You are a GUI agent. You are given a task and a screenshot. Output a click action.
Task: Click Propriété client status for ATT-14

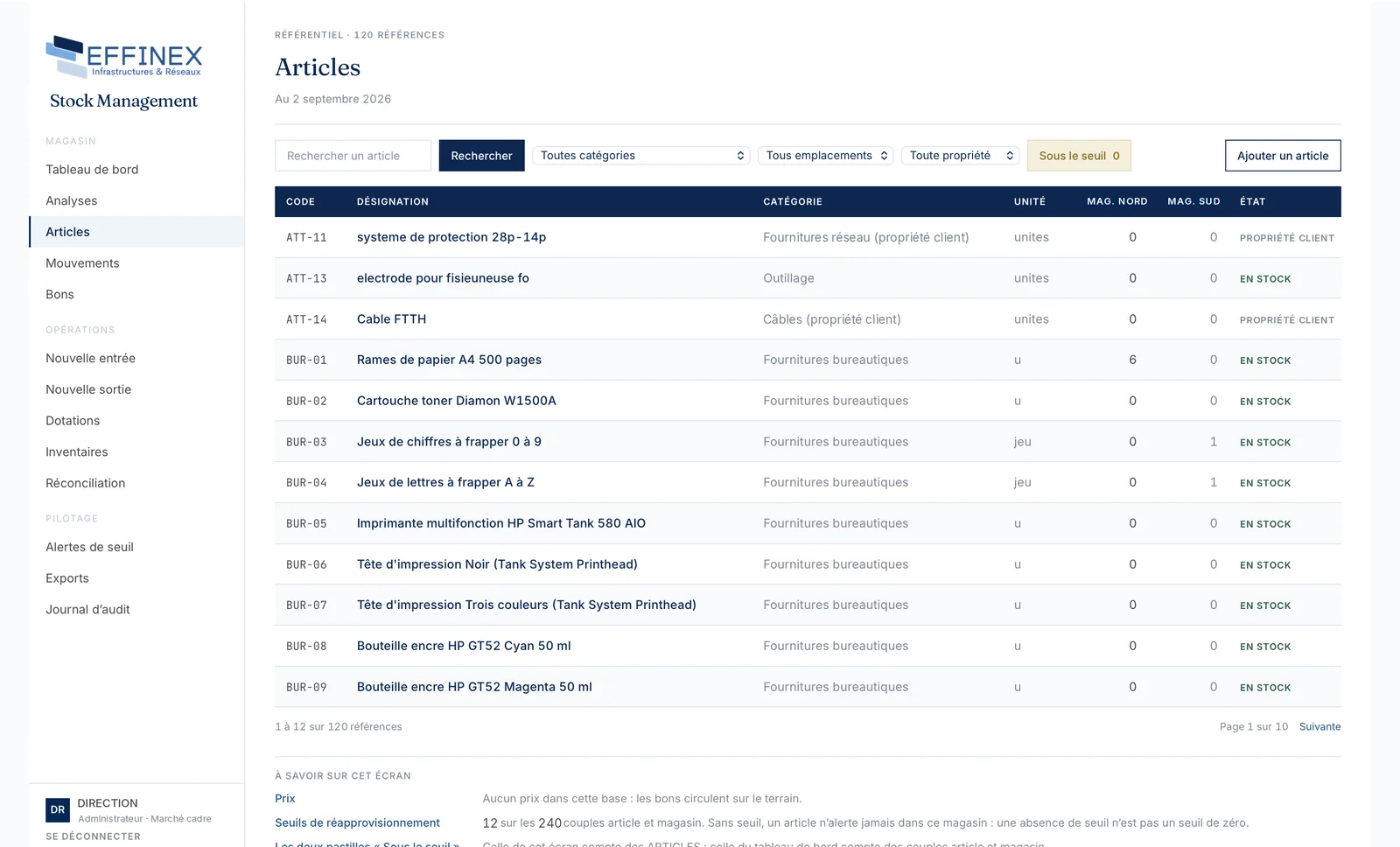(1287, 320)
